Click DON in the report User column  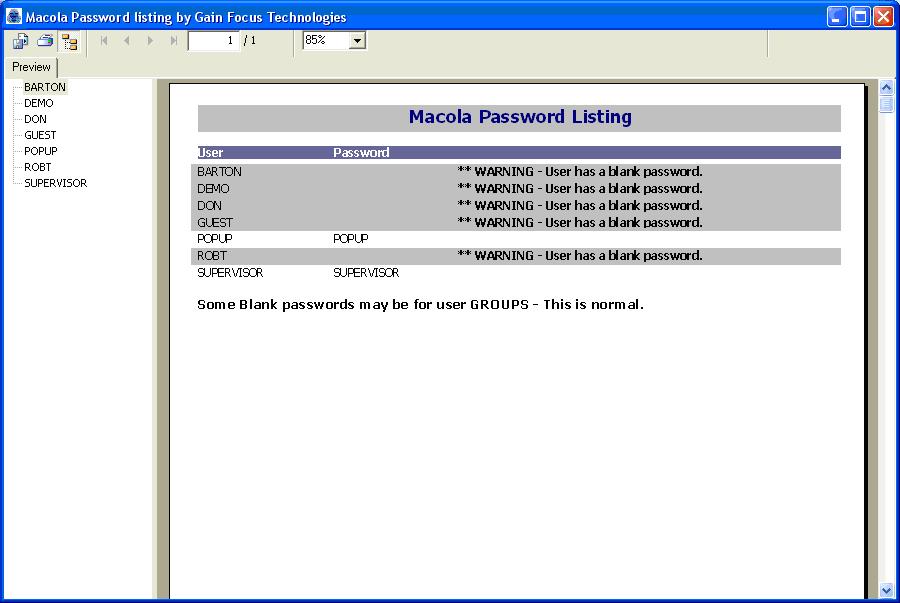click(209, 205)
